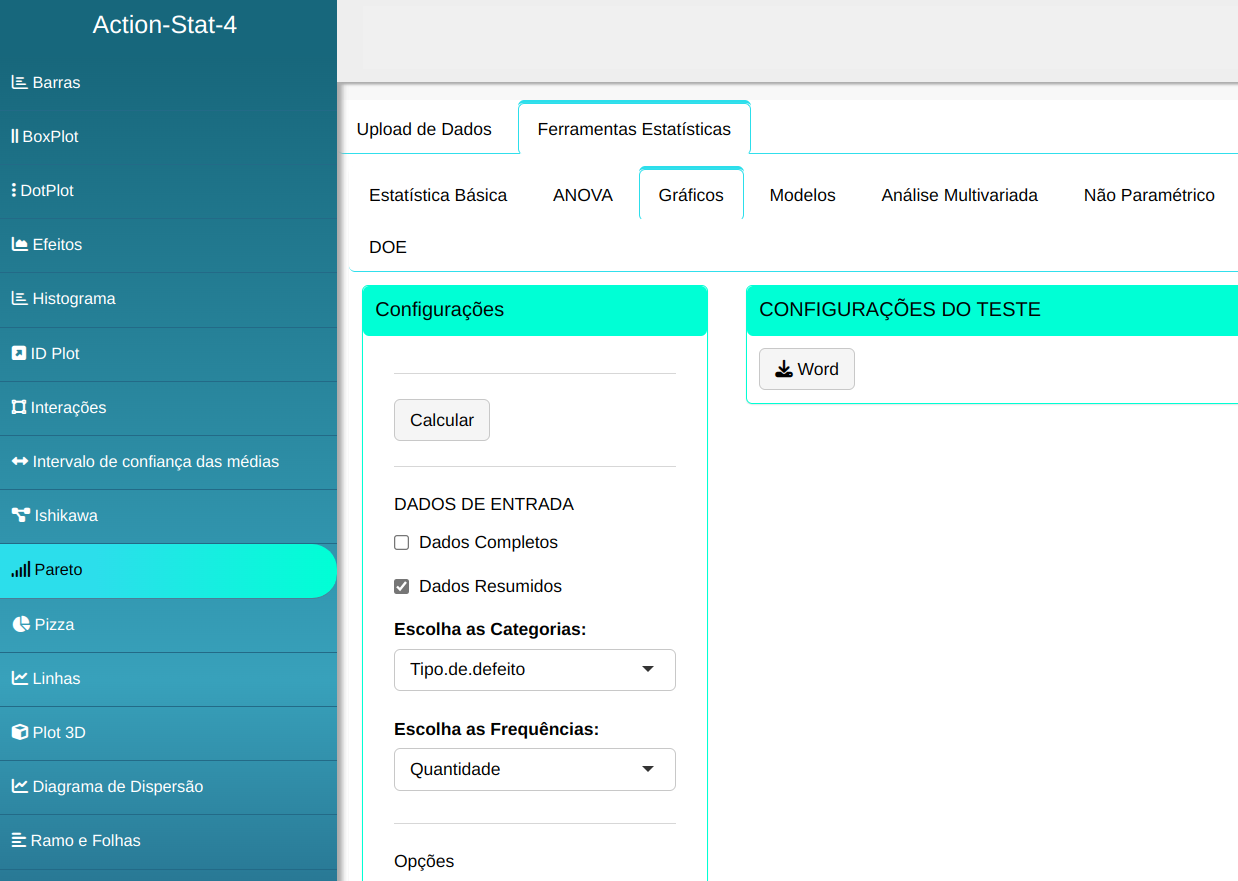Screen dimensions: 1238x881
Task: Click the Ishikawa diagram icon
Action: click(20, 516)
